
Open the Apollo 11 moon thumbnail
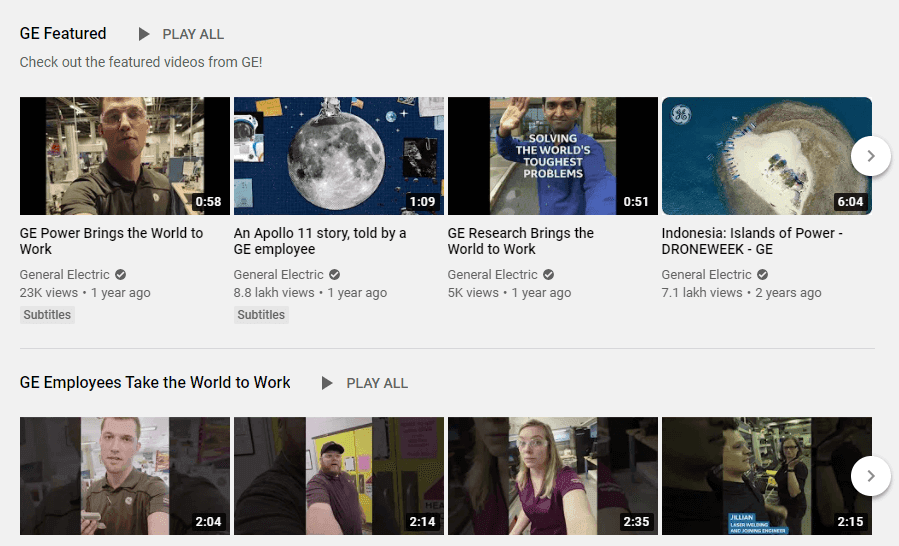(339, 156)
